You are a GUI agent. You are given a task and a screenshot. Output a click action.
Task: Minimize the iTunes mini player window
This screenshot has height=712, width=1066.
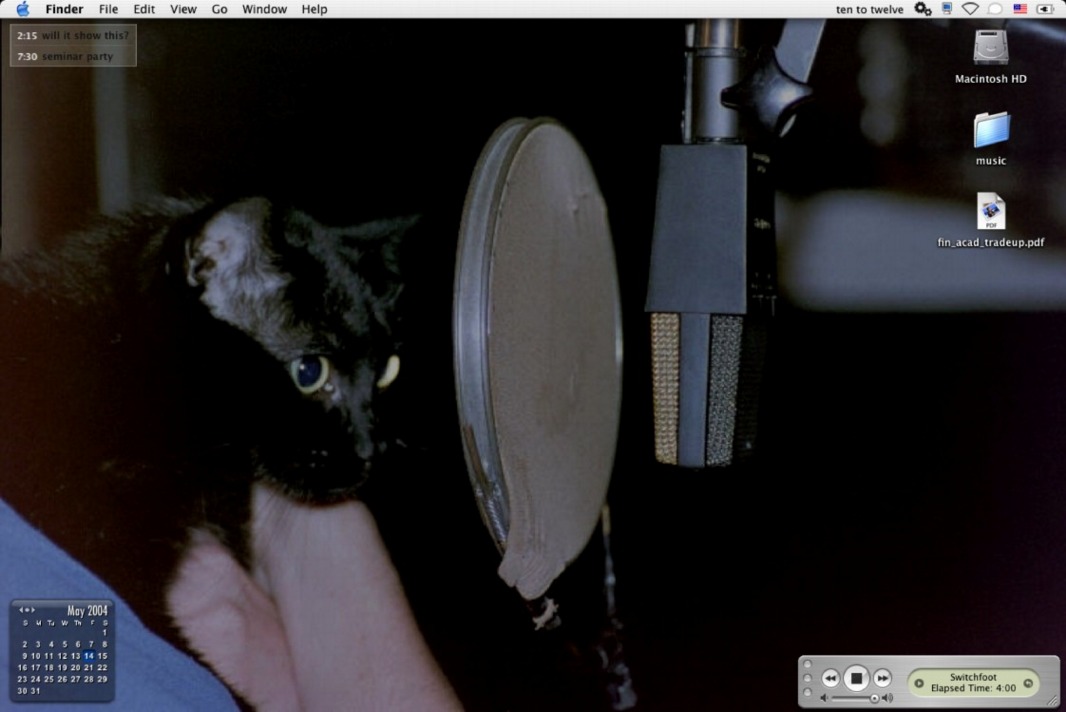(807, 678)
